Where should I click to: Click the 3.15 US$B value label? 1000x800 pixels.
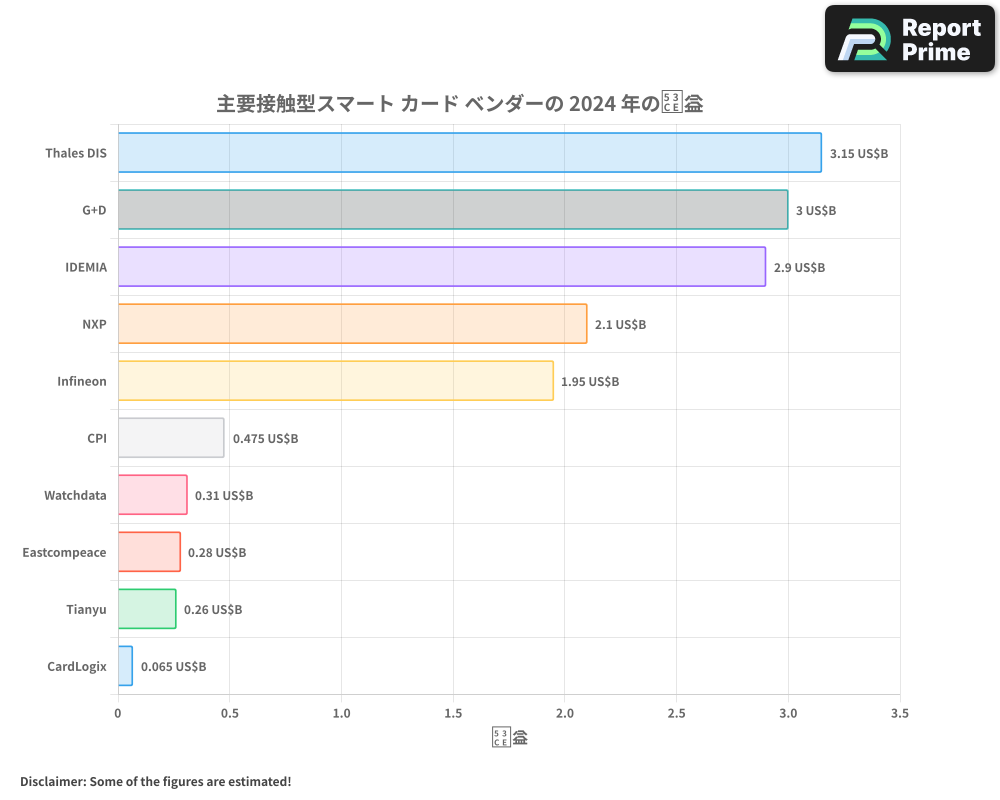click(859, 153)
